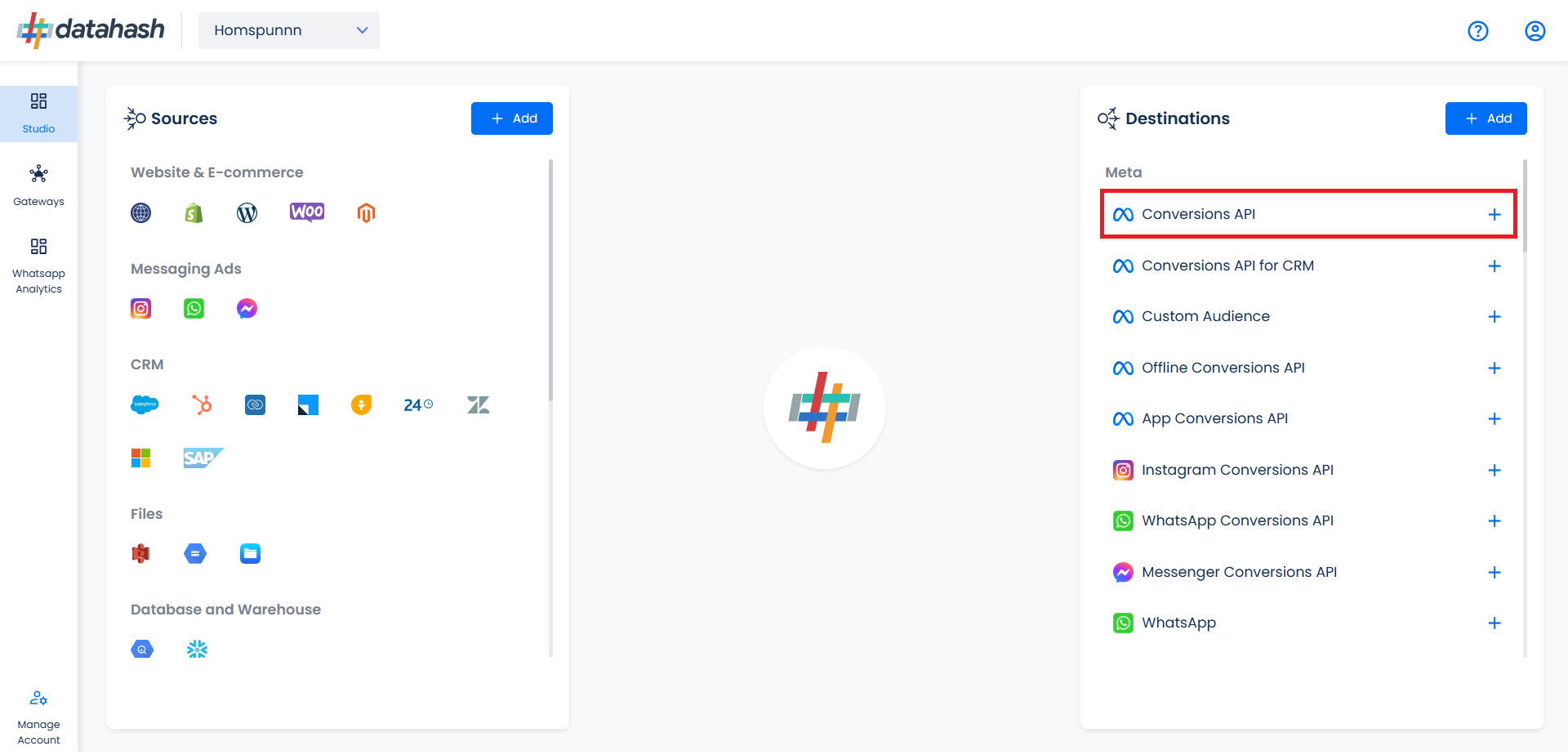This screenshot has height=755, width=1568.
Task: Select the WhatsApp messaging ads source icon
Action: pos(194,309)
